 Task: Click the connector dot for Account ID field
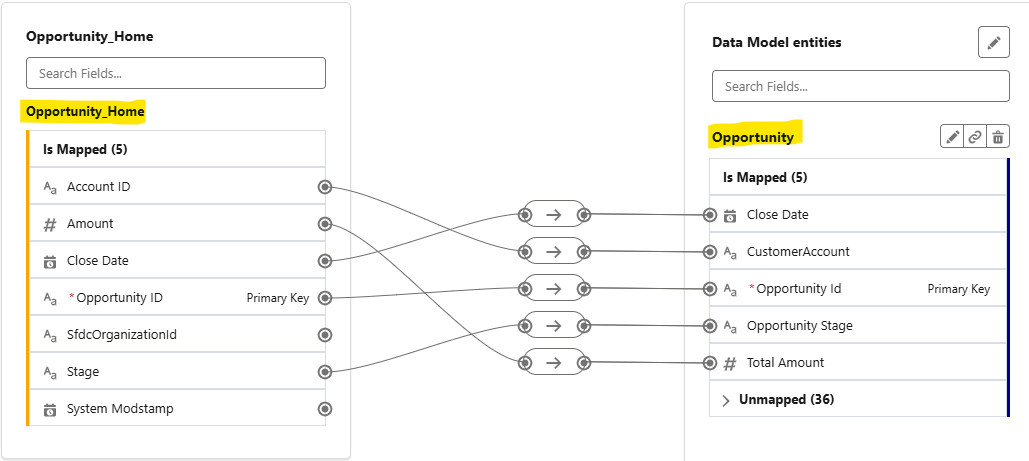324,187
